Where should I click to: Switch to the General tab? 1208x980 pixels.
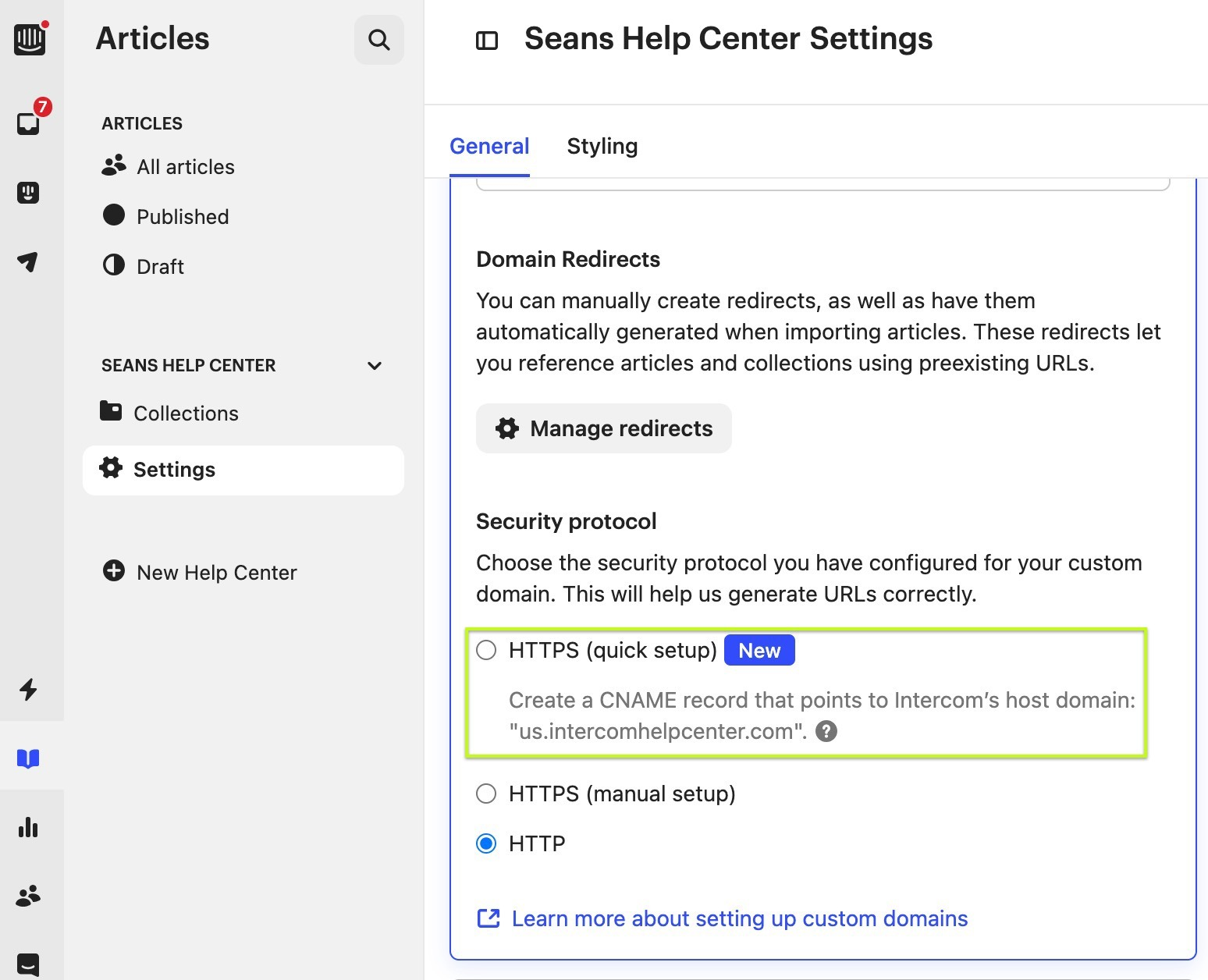point(489,146)
